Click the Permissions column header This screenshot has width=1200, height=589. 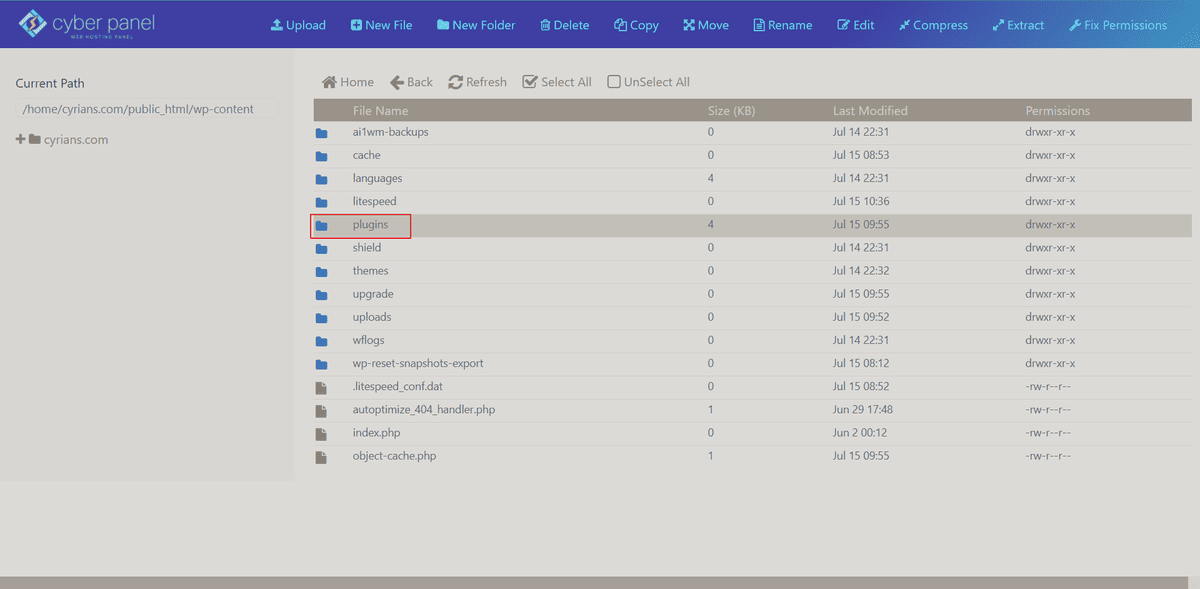click(x=1058, y=110)
